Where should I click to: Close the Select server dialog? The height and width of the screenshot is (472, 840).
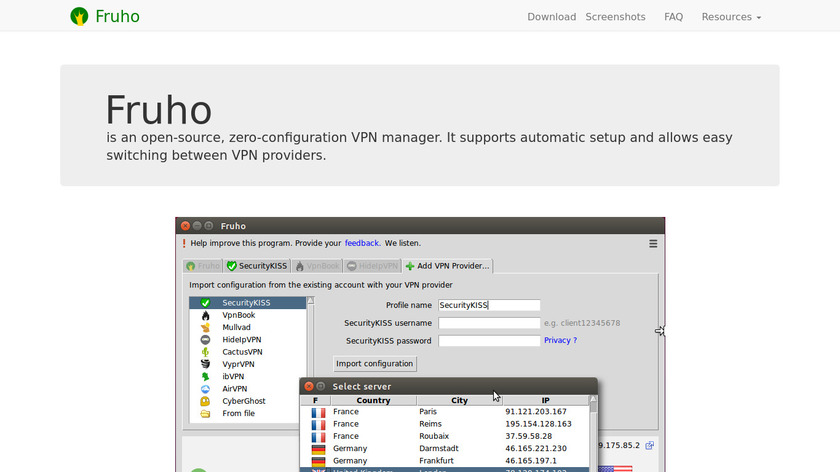click(309, 386)
